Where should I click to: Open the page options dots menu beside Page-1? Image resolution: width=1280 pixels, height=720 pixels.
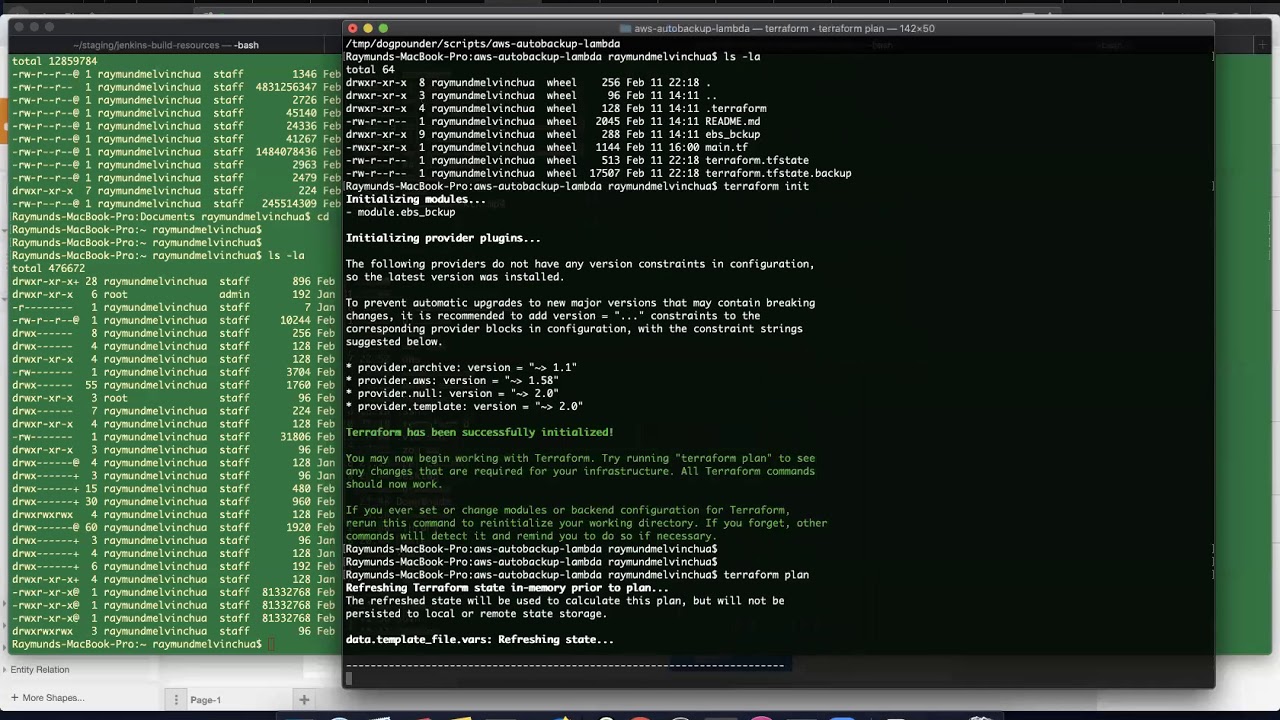[176, 700]
